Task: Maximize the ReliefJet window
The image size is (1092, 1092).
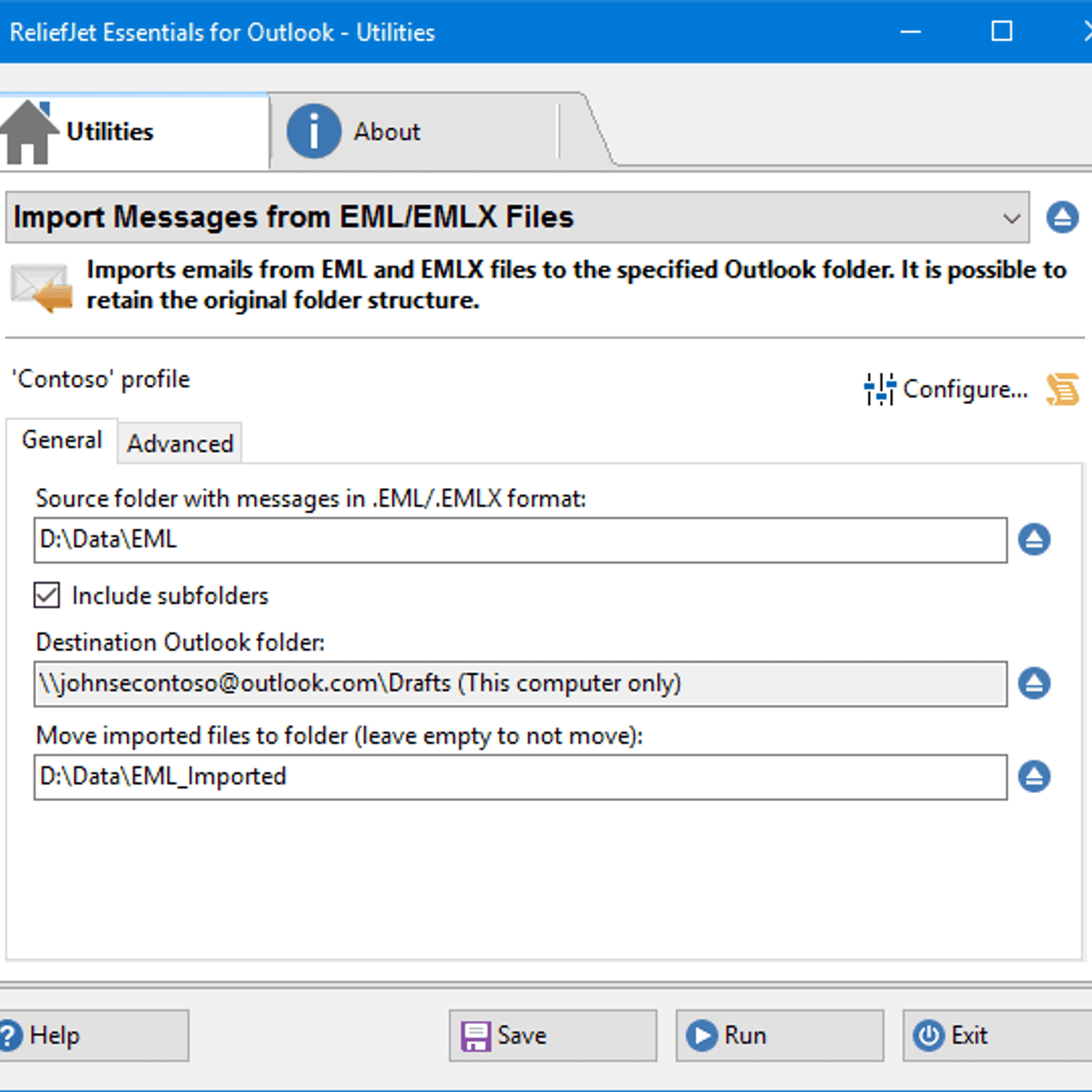Action: pyautogui.click(x=1002, y=31)
